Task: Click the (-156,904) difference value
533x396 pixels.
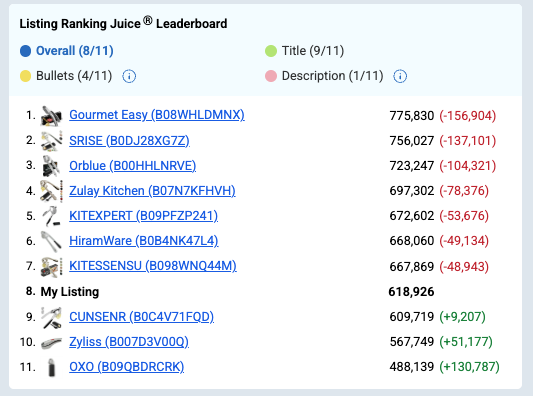Action: (467, 116)
